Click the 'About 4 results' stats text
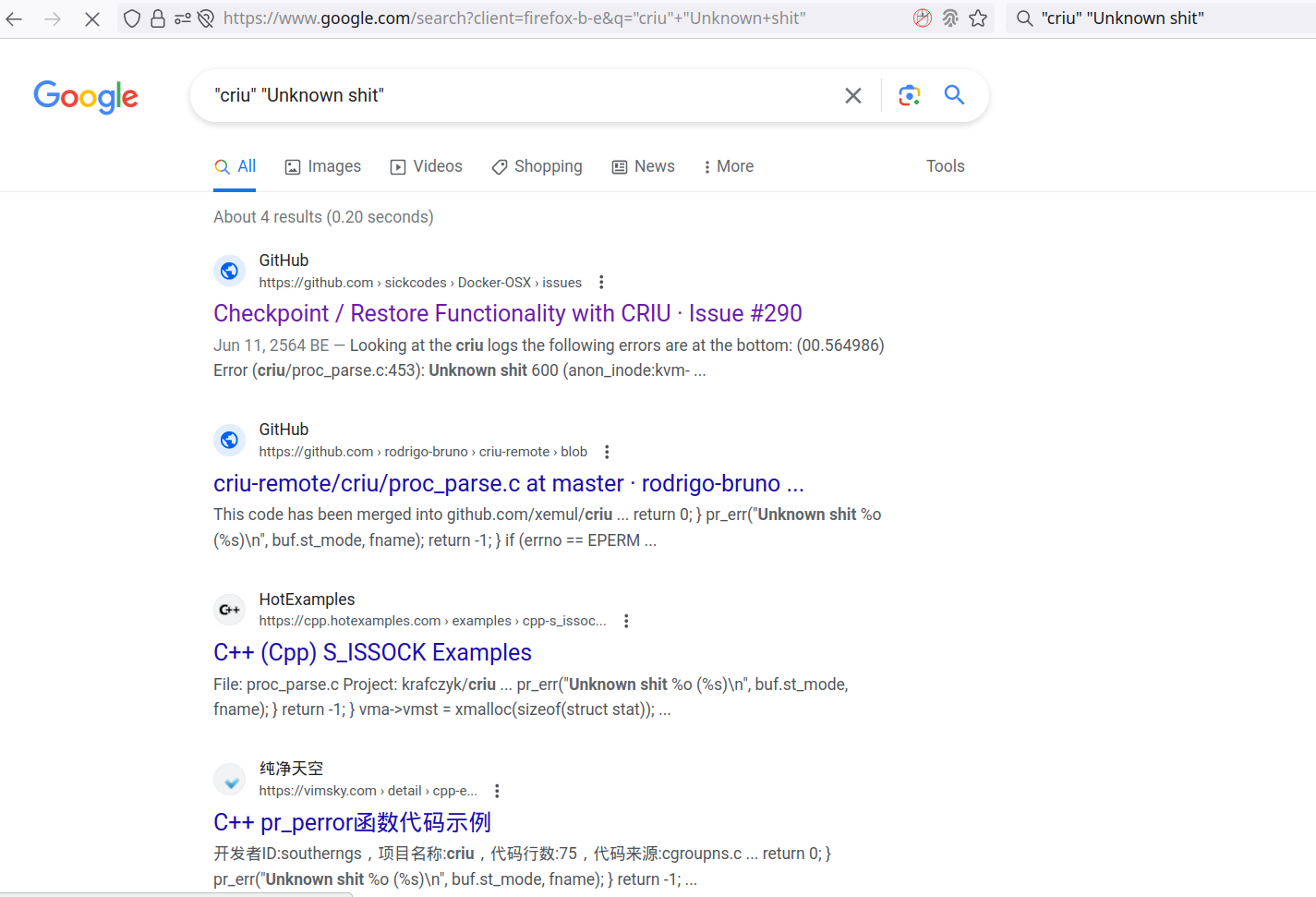 coord(323,217)
